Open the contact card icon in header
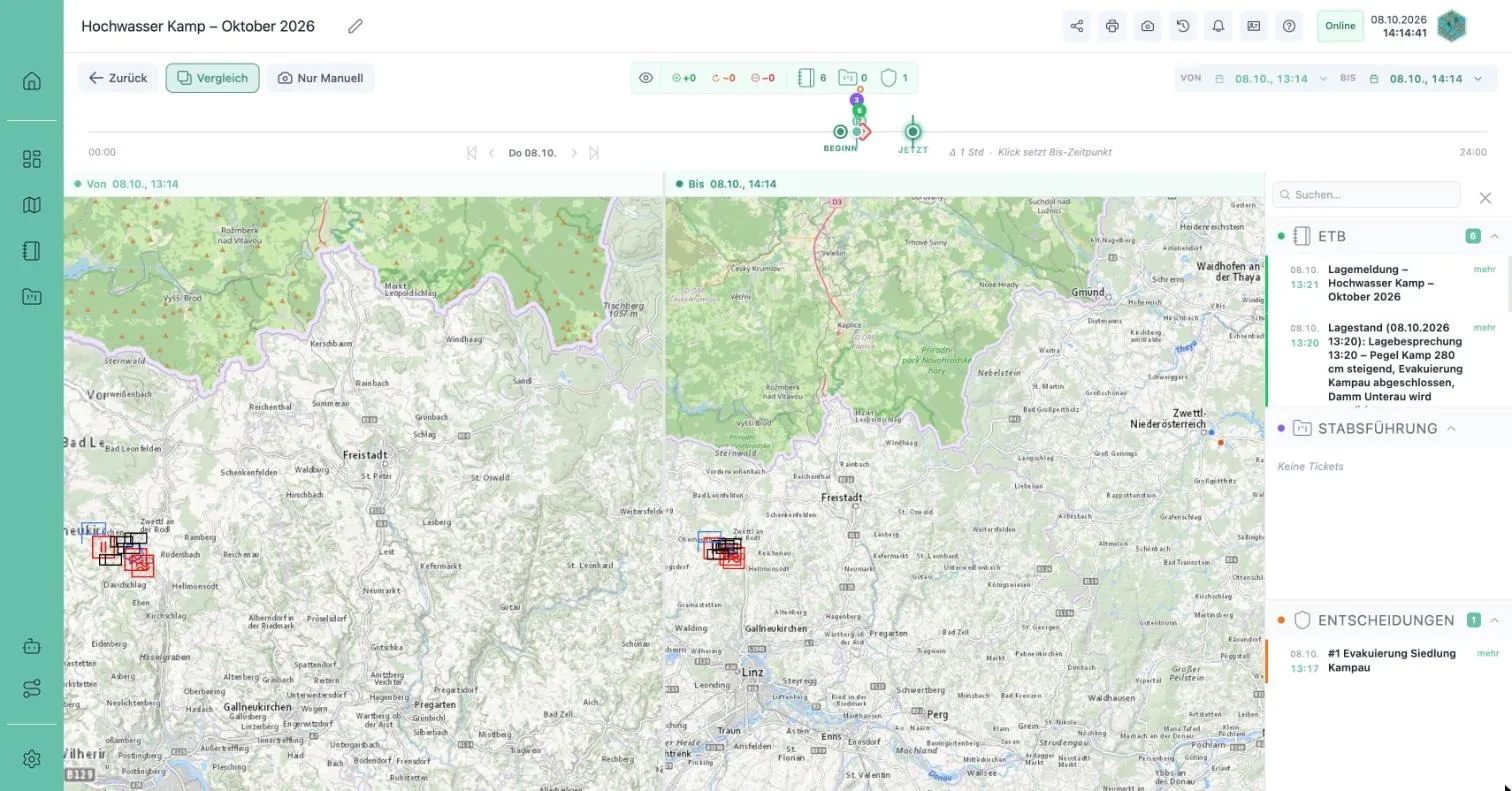The width and height of the screenshot is (1512, 791). (x=1253, y=26)
